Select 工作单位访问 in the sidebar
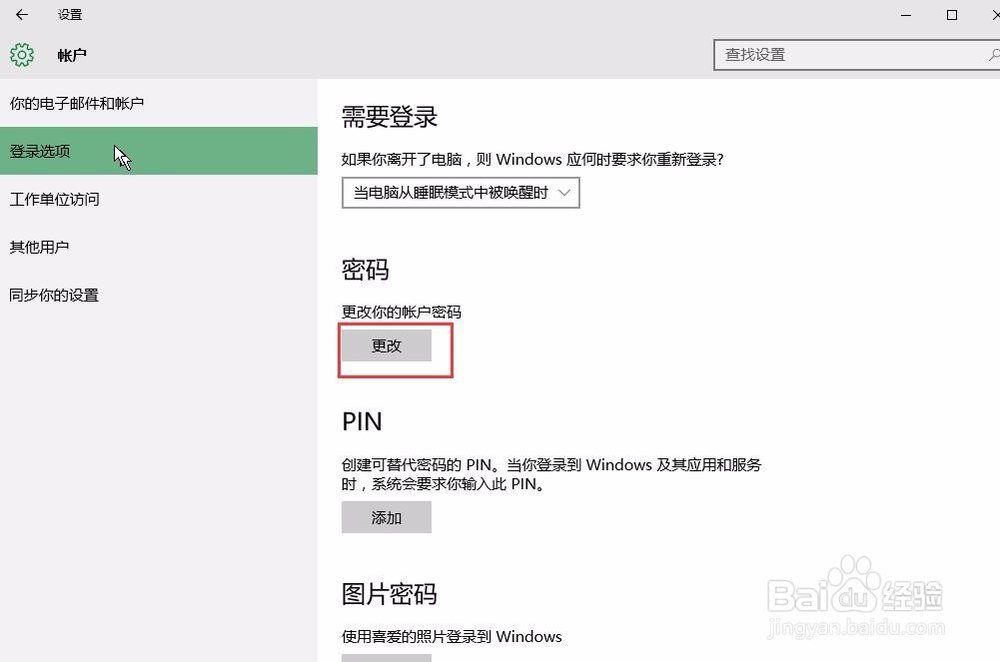The image size is (1000, 662). (55, 199)
